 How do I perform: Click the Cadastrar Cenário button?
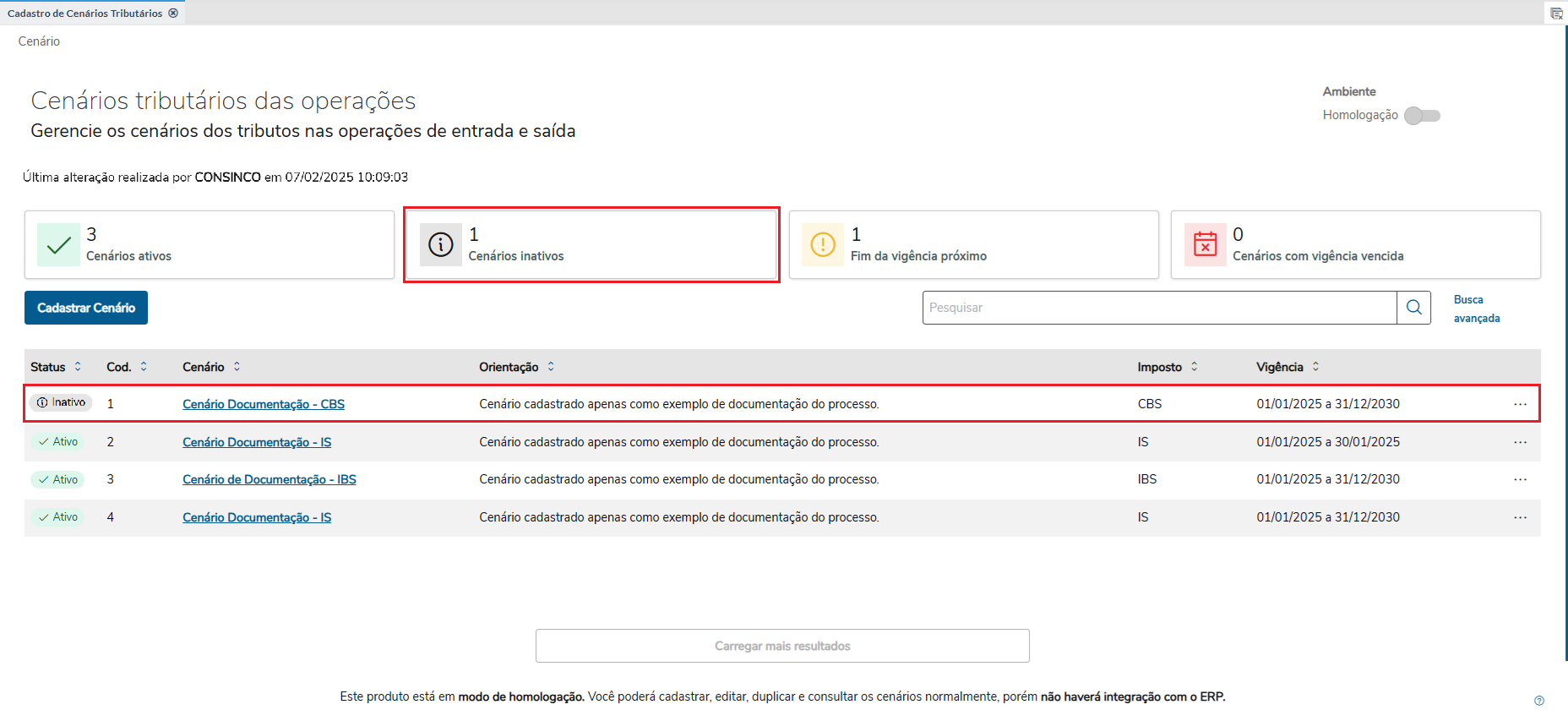pos(86,308)
